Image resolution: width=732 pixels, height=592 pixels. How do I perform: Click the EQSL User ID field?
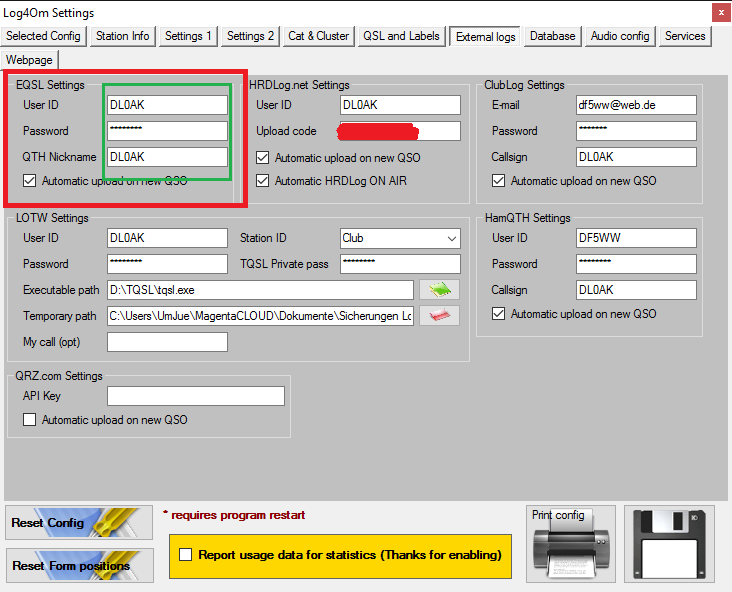(x=167, y=105)
